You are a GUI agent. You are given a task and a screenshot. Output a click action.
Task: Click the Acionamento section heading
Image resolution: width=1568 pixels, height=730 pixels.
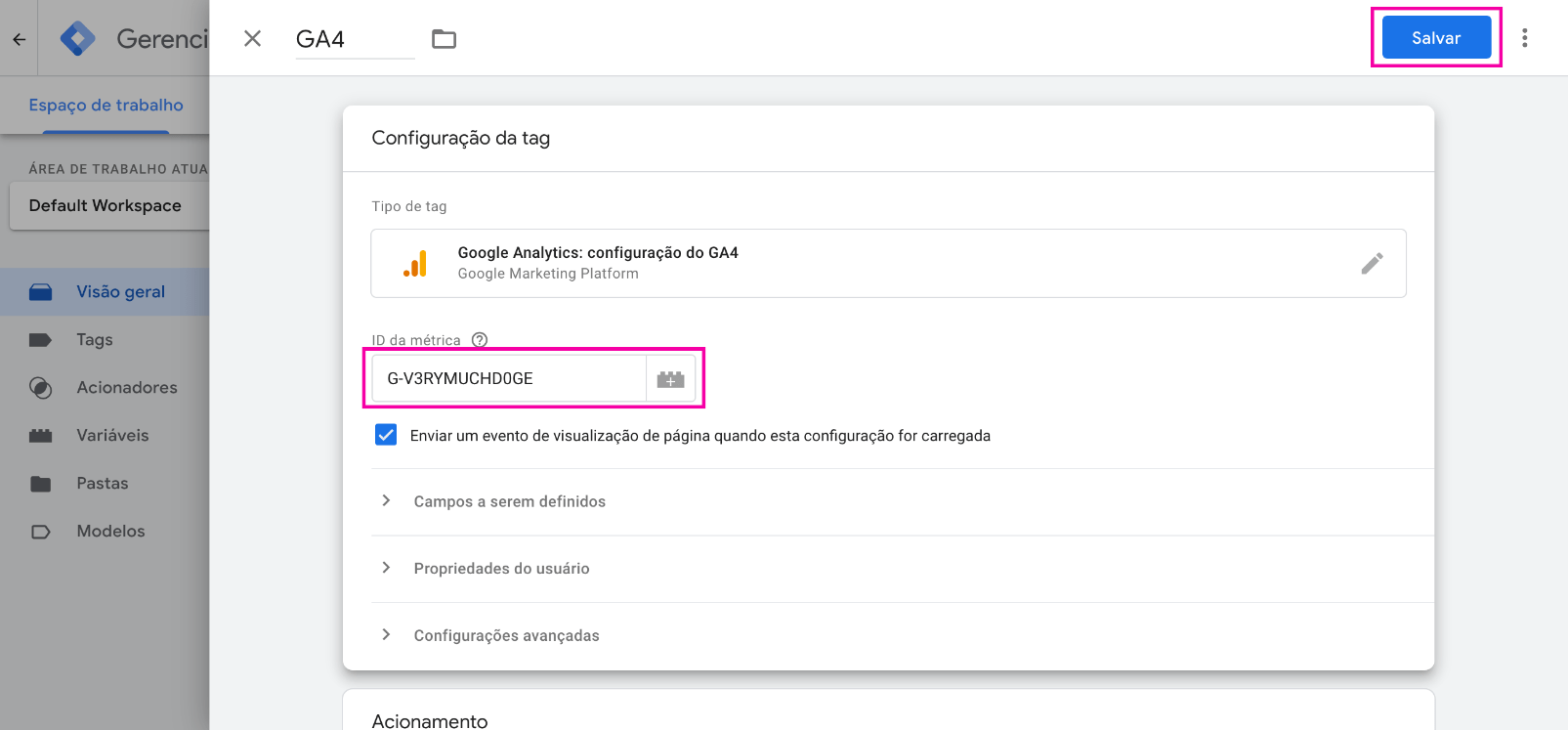(x=430, y=721)
